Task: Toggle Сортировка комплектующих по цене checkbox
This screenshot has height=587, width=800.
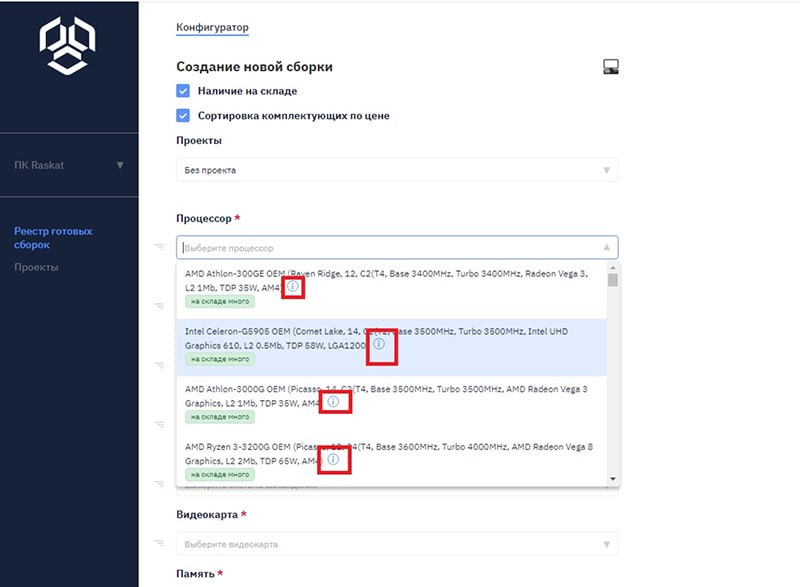Action: (183, 115)
